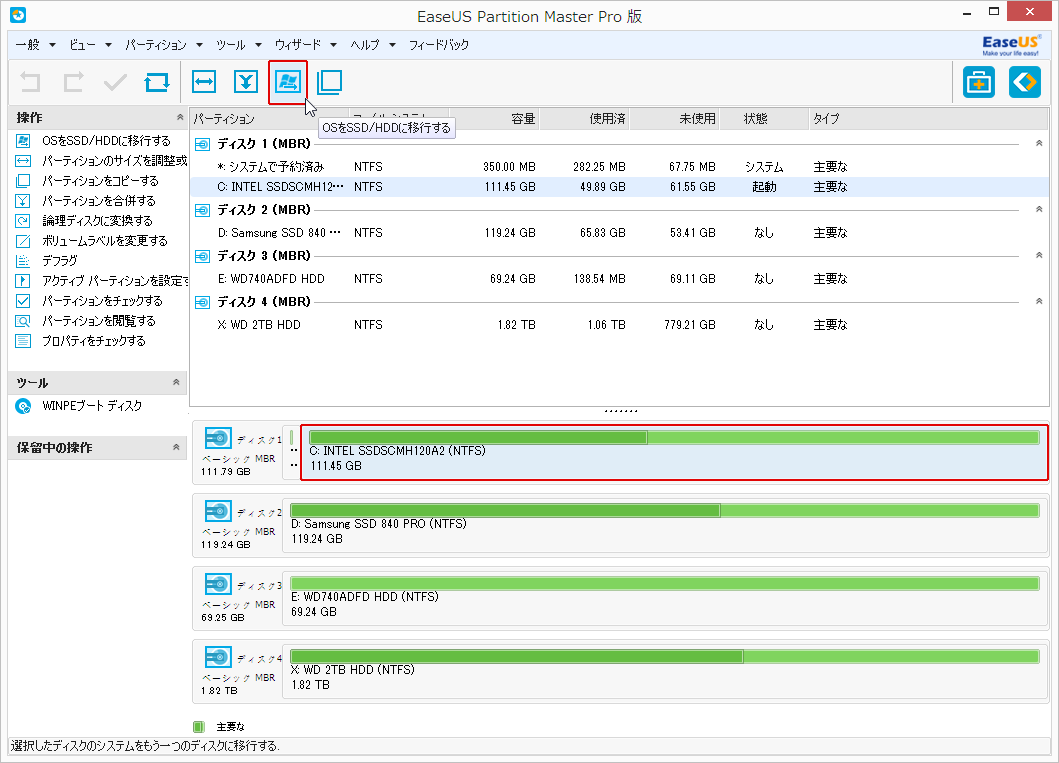Choose パーティションを合併する operation
Viewport: 1059px width, 763px height.
99,201
